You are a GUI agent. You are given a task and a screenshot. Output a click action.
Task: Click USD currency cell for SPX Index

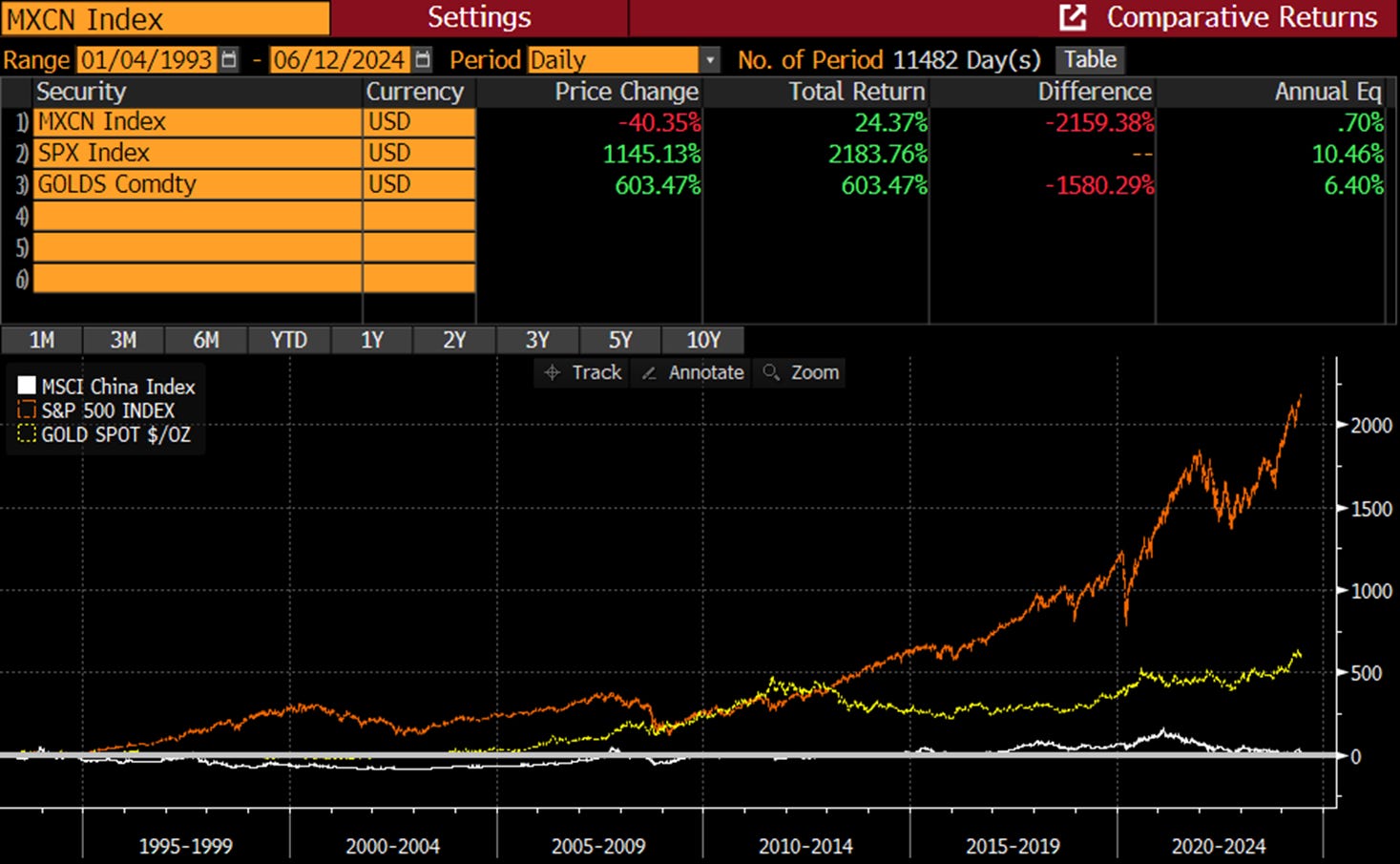[419, 154]
